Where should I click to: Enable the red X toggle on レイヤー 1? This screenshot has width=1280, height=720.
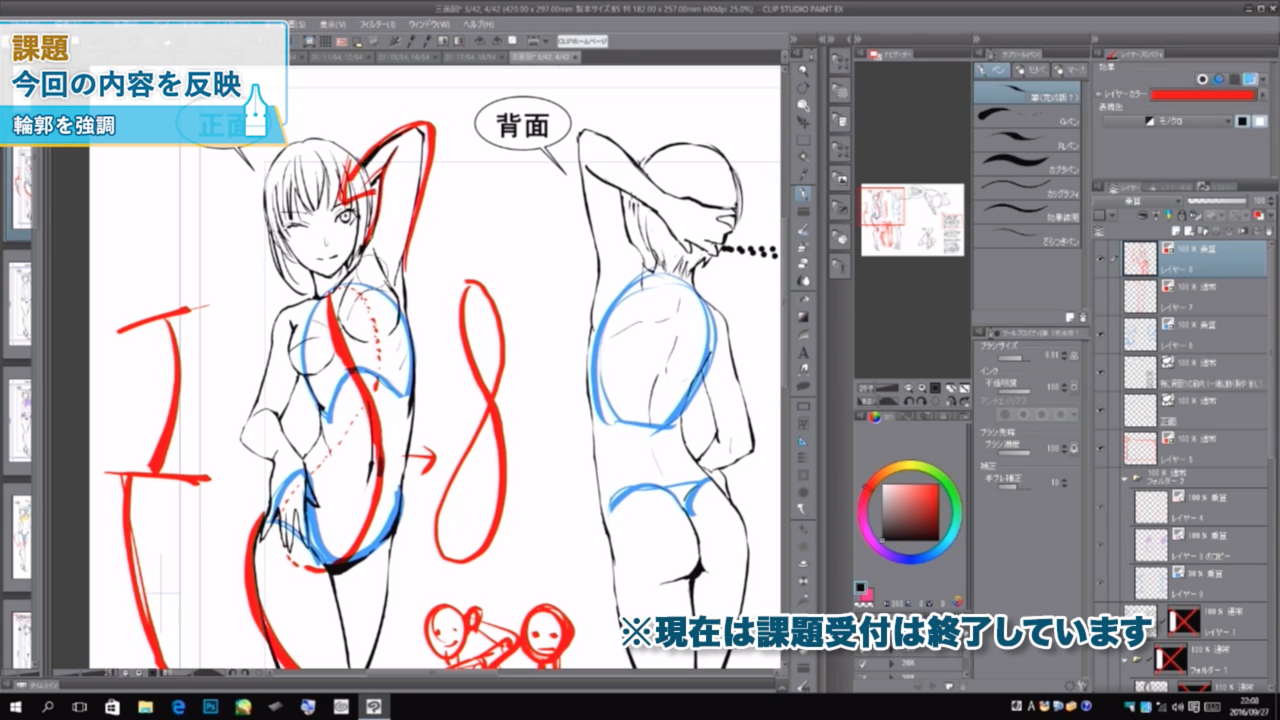(x=1183, y=620)
